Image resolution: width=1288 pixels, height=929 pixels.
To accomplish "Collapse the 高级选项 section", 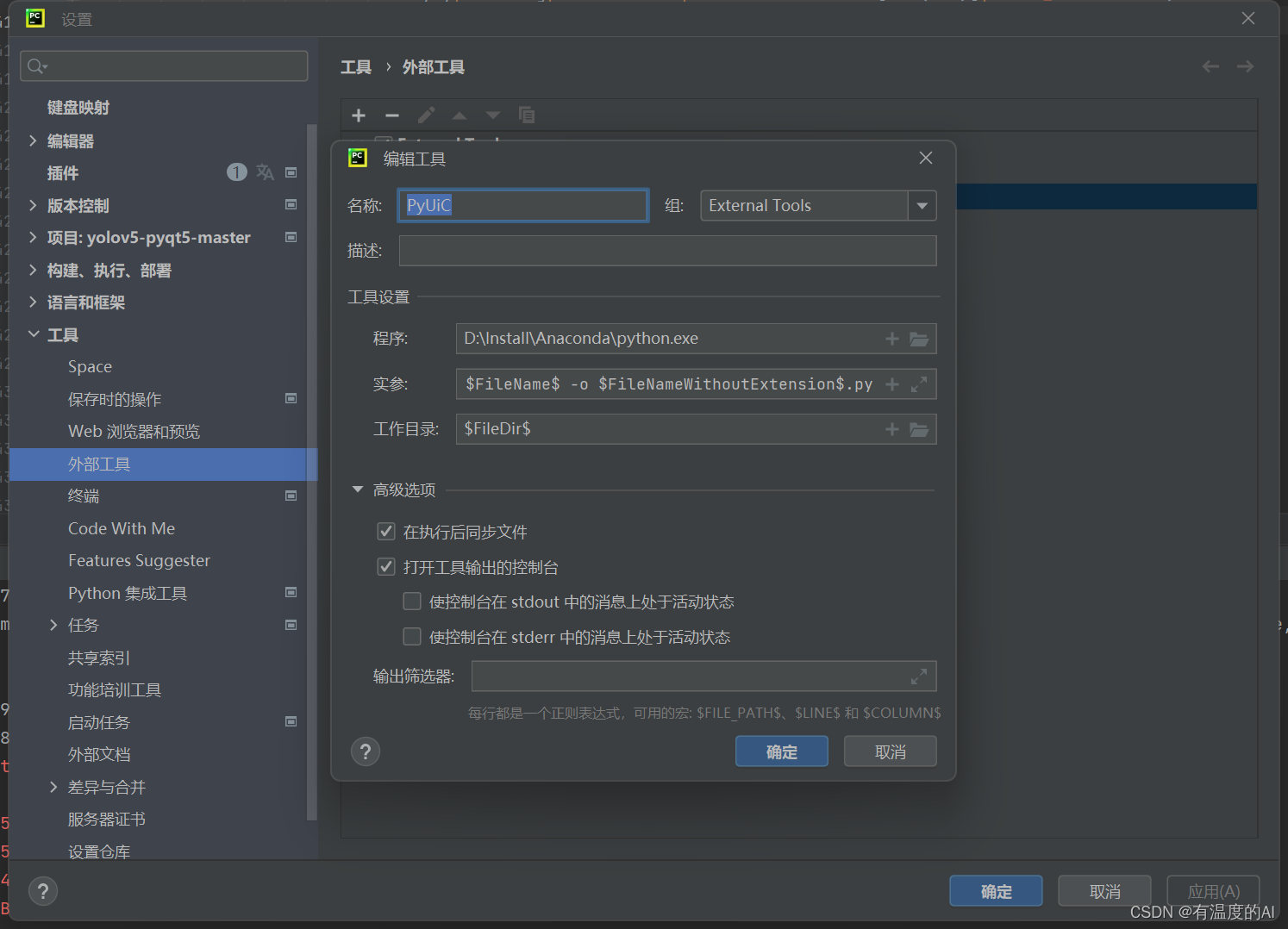I will pos(358,489).
